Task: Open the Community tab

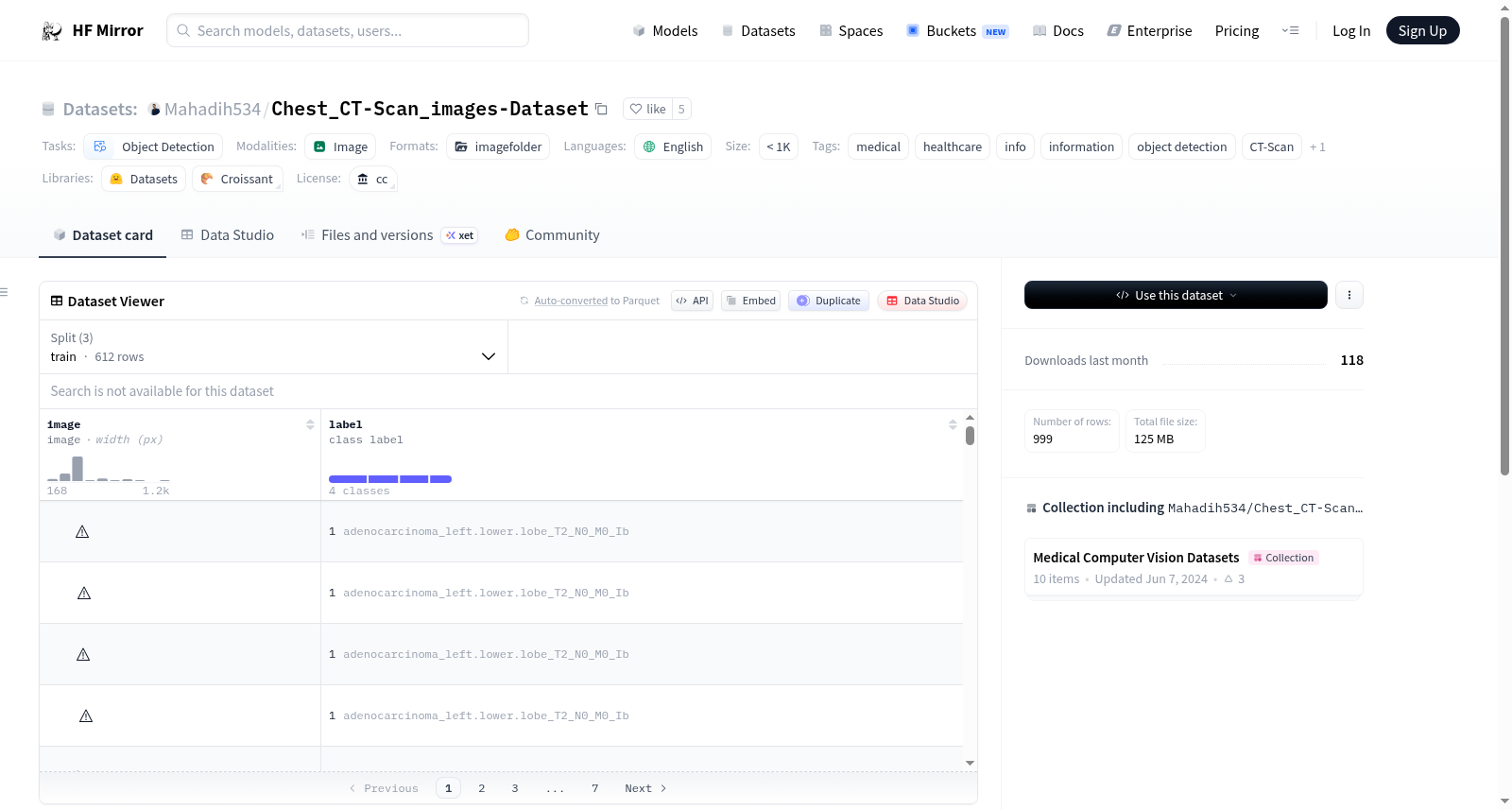Action: (552, 235)
